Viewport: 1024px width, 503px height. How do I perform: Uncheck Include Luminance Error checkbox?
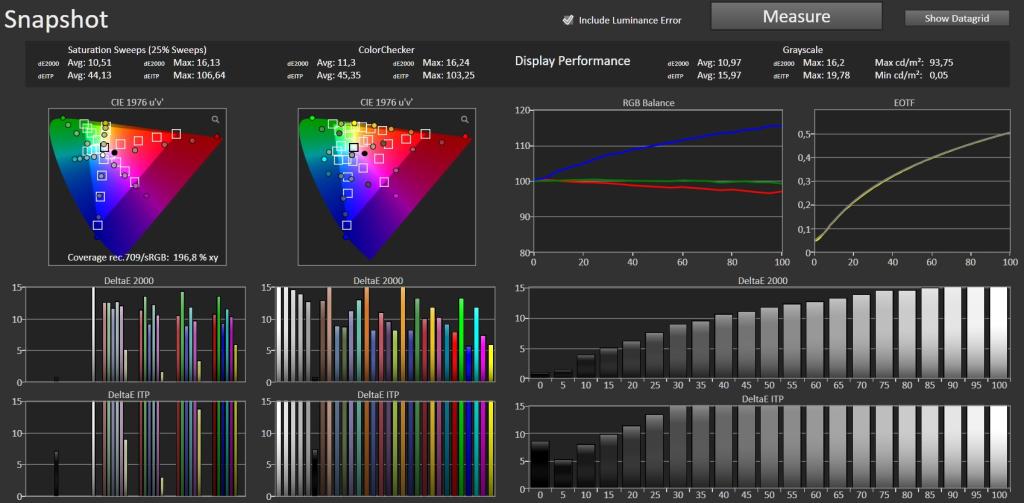(568, 20)
